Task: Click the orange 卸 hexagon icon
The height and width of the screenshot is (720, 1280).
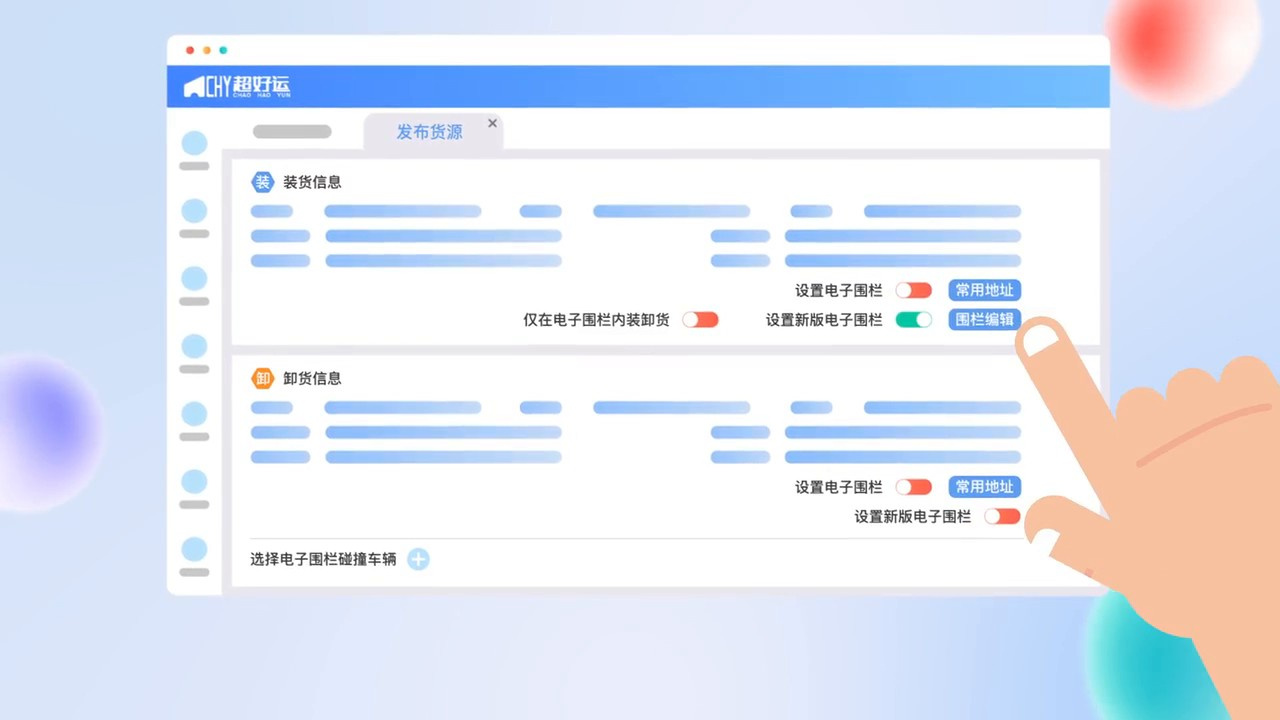Action: (262, 378)
